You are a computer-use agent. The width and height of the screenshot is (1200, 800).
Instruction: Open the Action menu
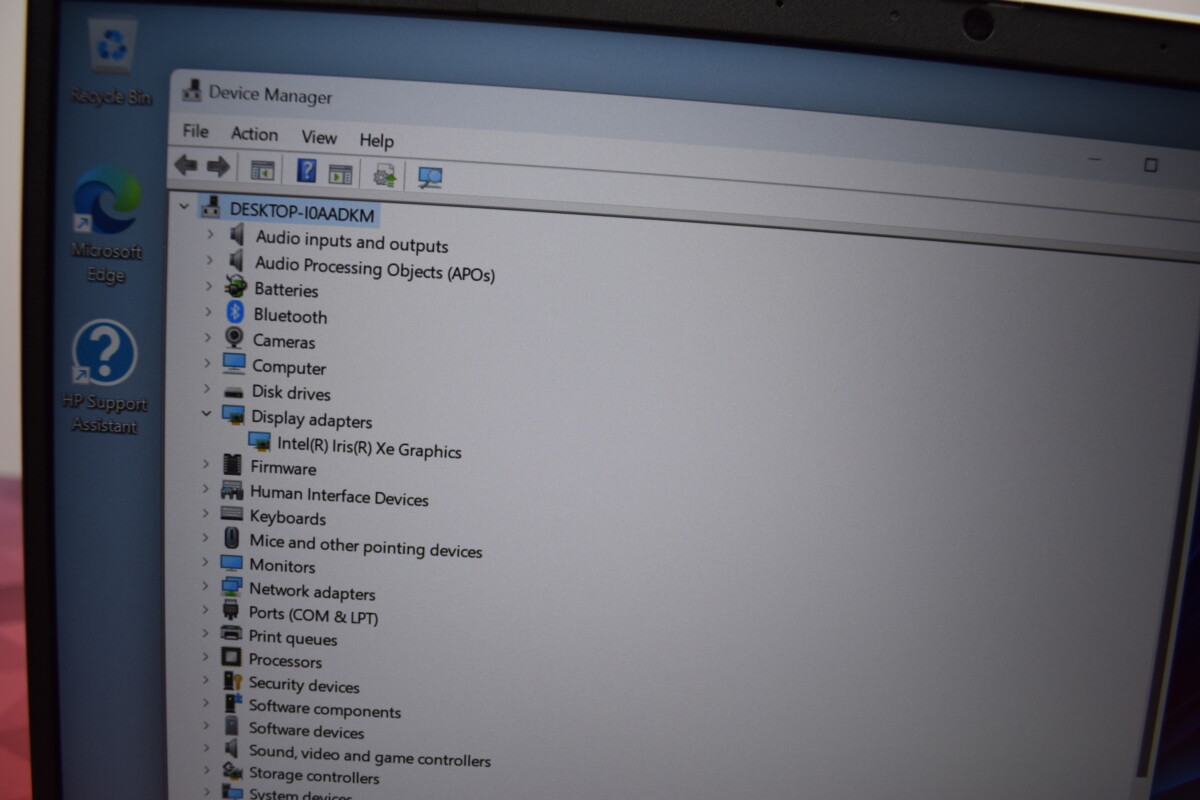pos(254,134)
